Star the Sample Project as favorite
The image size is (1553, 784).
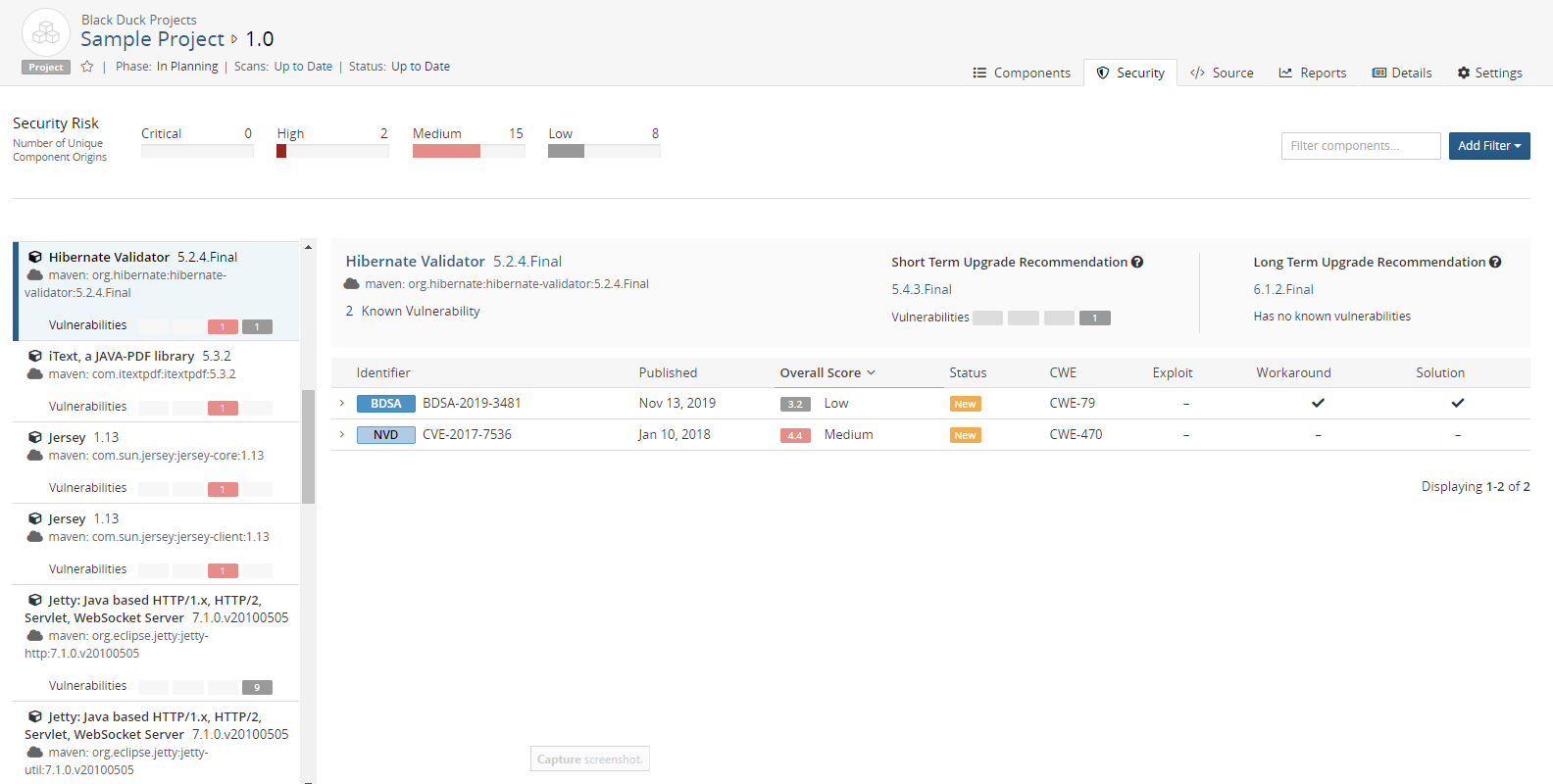point(87,67)
